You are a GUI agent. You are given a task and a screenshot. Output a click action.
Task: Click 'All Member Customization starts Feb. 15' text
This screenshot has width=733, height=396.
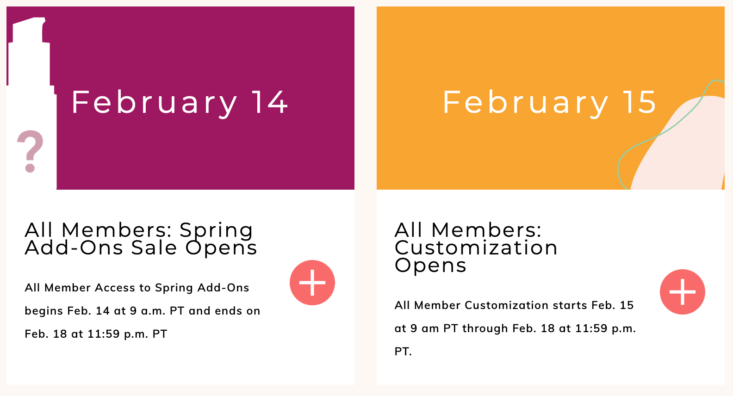(514, 305)
